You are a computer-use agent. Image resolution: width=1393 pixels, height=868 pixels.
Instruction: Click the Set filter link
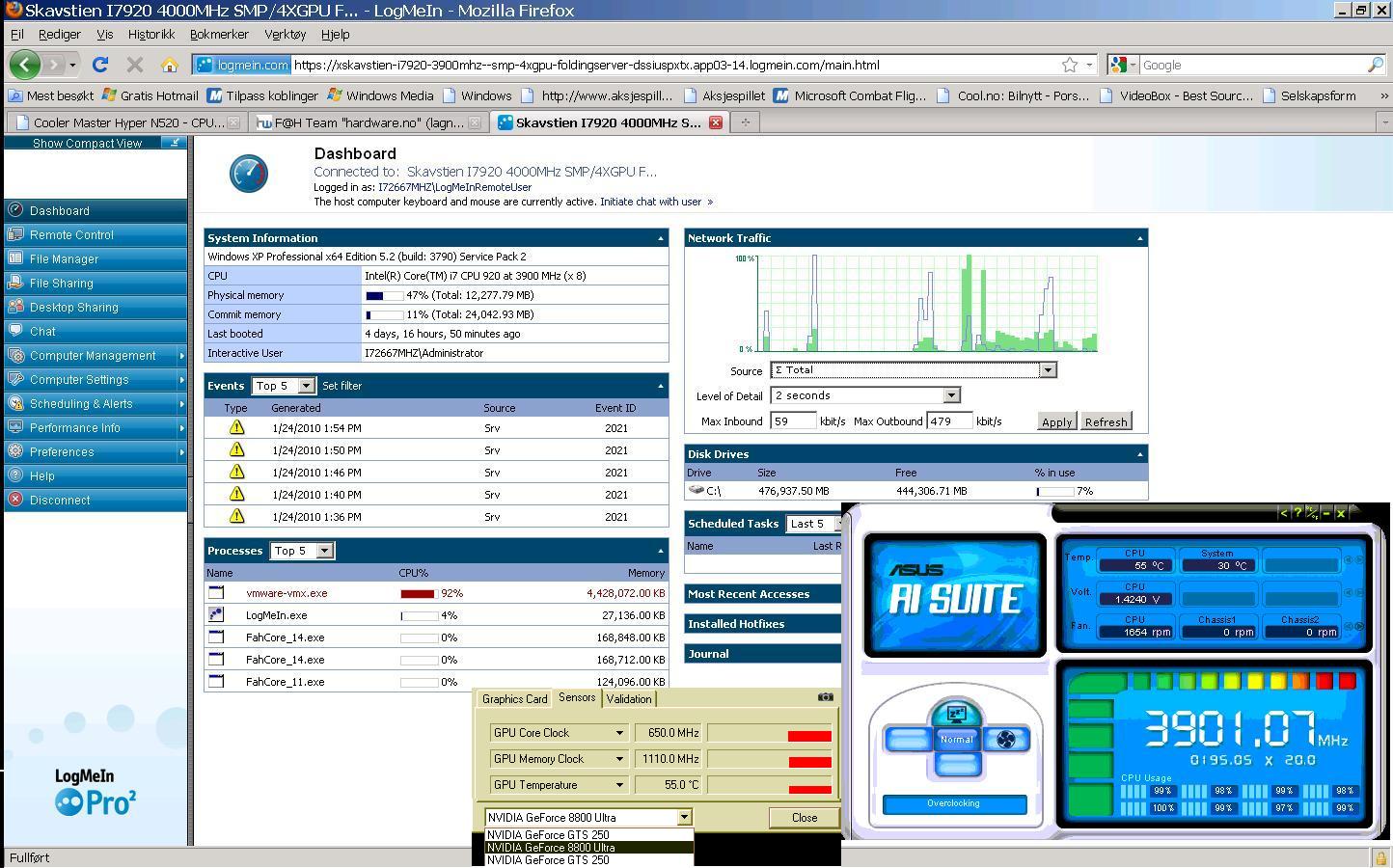click(x=342, y=386)
